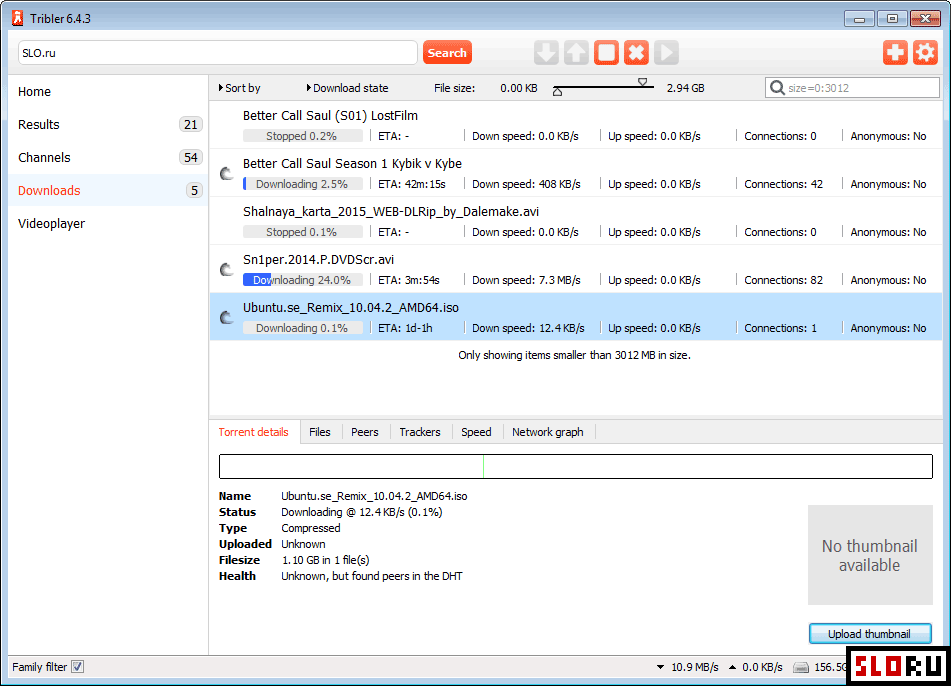951x686 pixels.
Task: Click the Channels count badge 54
Action: coord(190,158)
